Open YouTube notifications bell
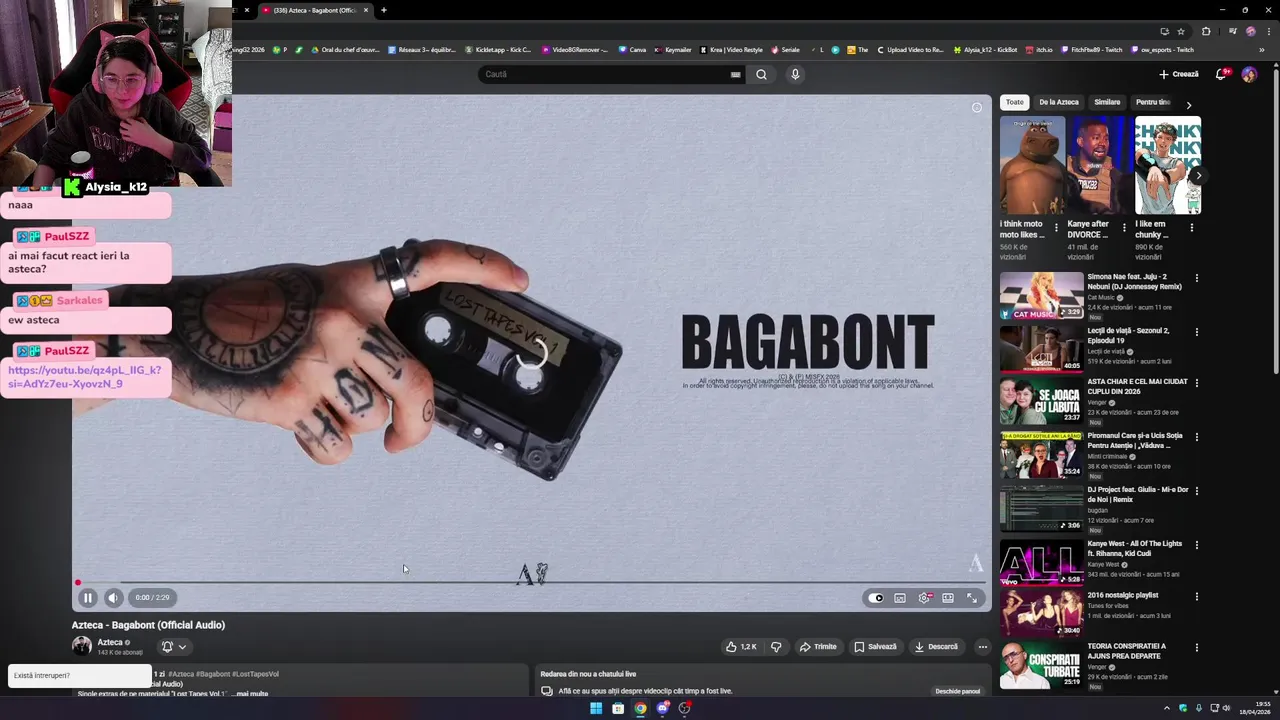The image size is (1280, 720). [1221, 74]
